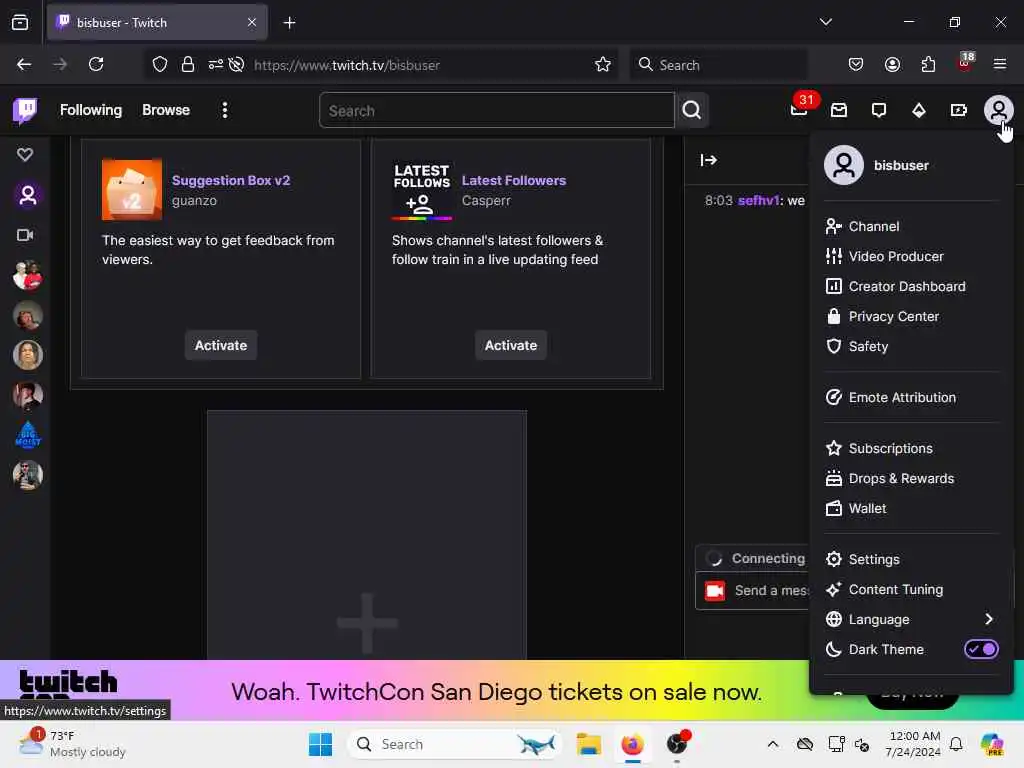Screen dimensions: 1024x768
Task: Click the bisbuser name in the user menu
Action: coord(901,166)
